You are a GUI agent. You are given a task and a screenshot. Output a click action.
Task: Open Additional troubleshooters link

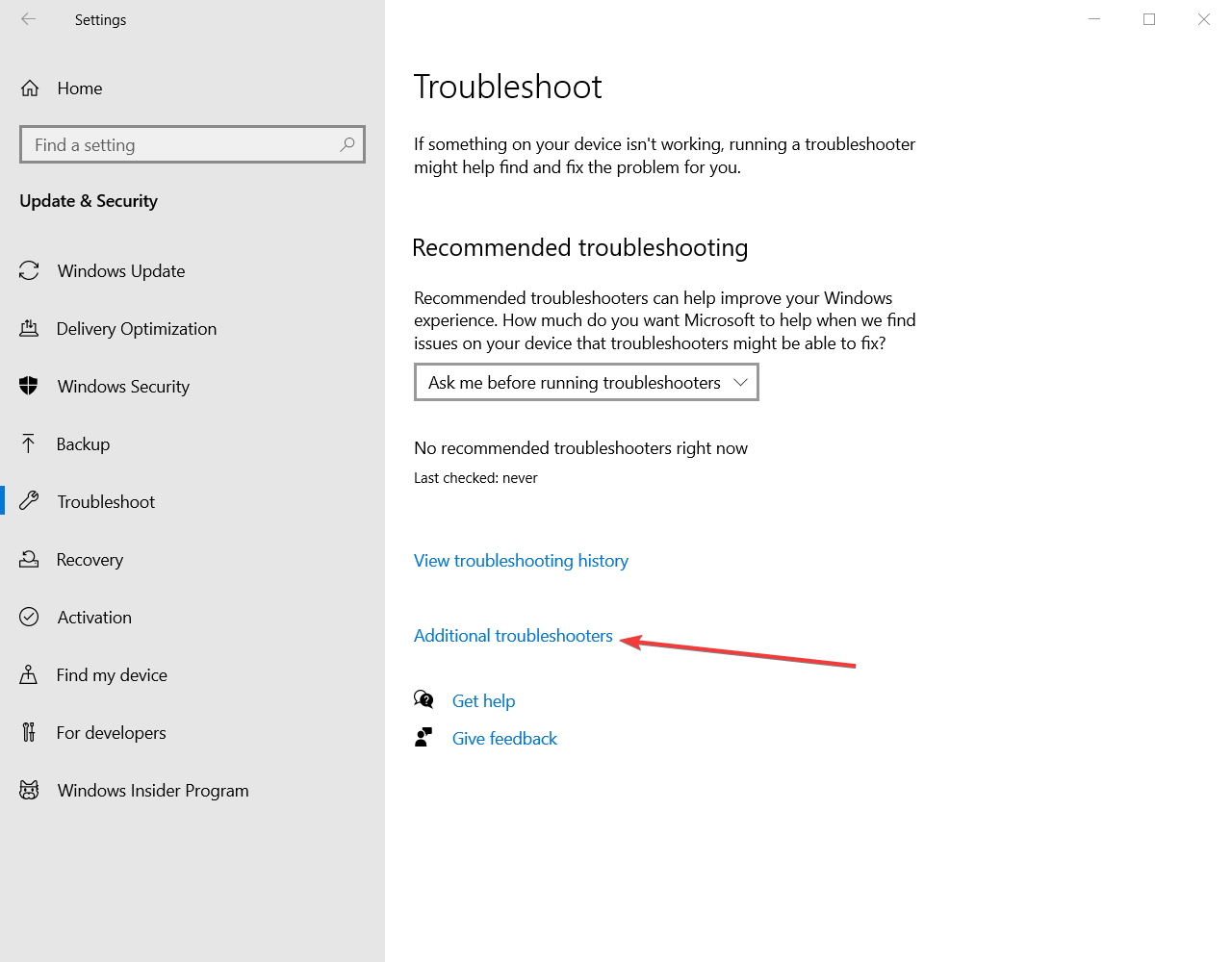tap(513, 636)
